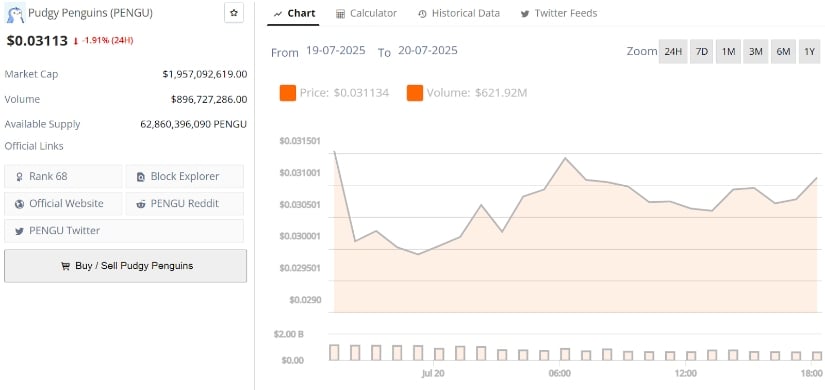Open the Historical Data tab
The width and height of the screenshot is (825, 390).
(459, 14)
